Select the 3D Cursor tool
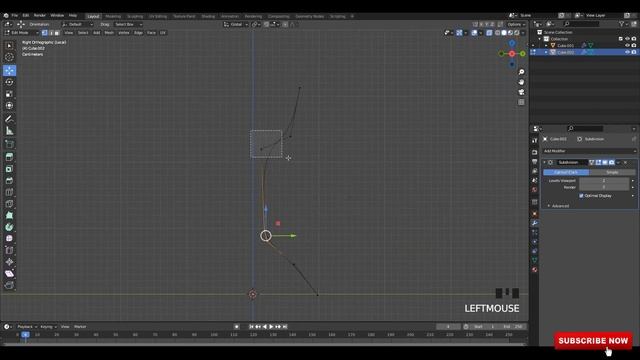The image size is (640, 360). (9, 58)
